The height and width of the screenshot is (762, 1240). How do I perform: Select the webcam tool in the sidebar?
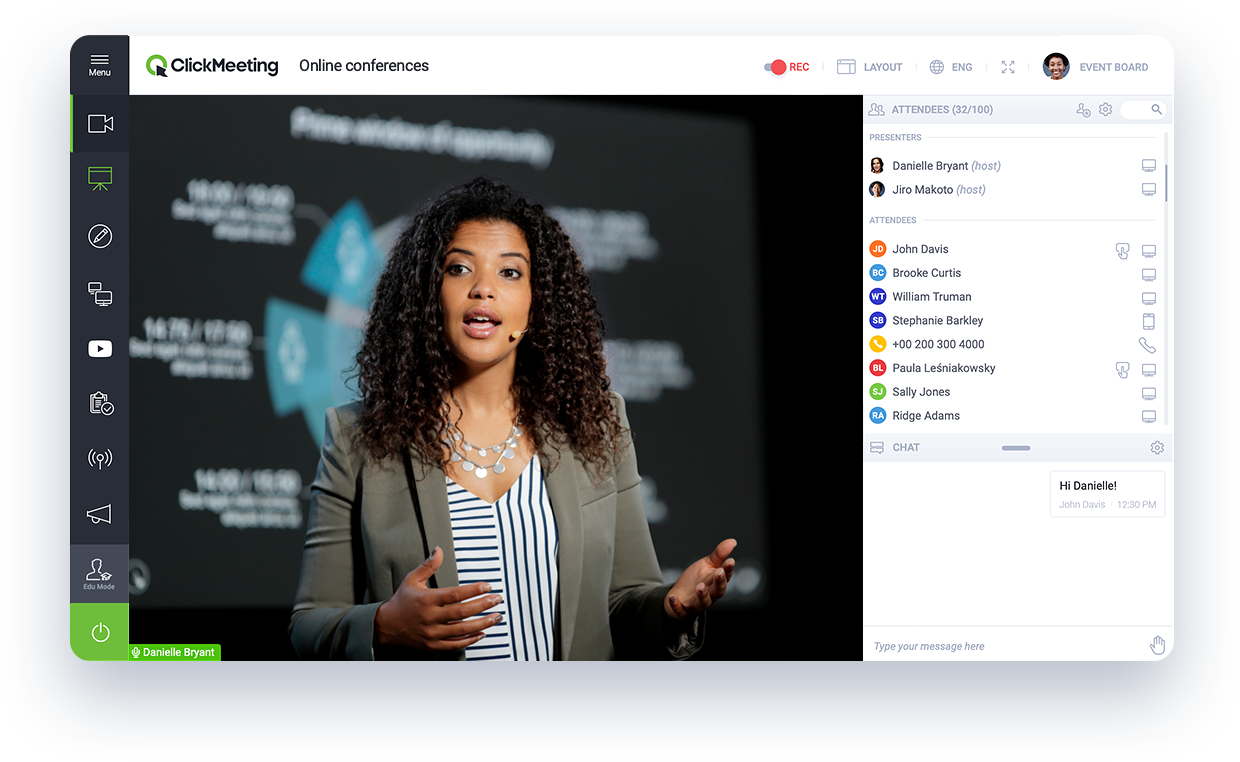99,123
